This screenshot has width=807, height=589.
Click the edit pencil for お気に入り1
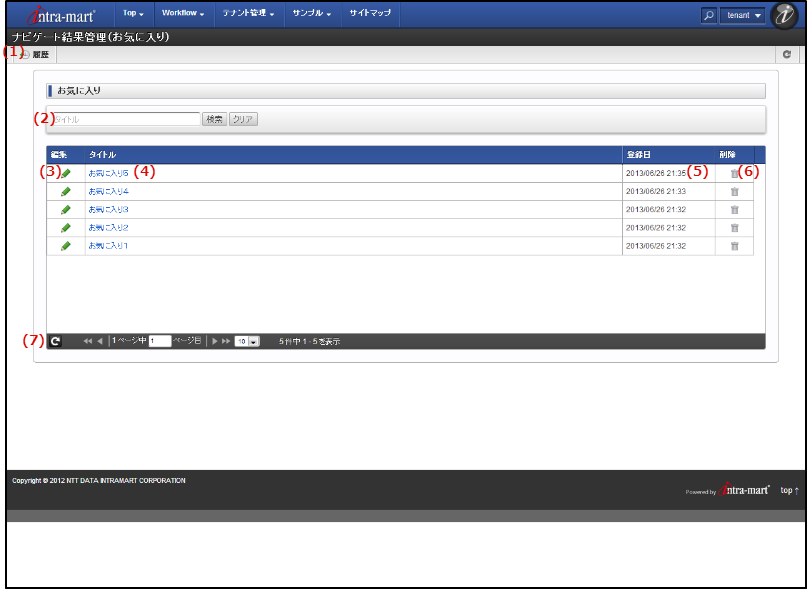coord(65,246)
